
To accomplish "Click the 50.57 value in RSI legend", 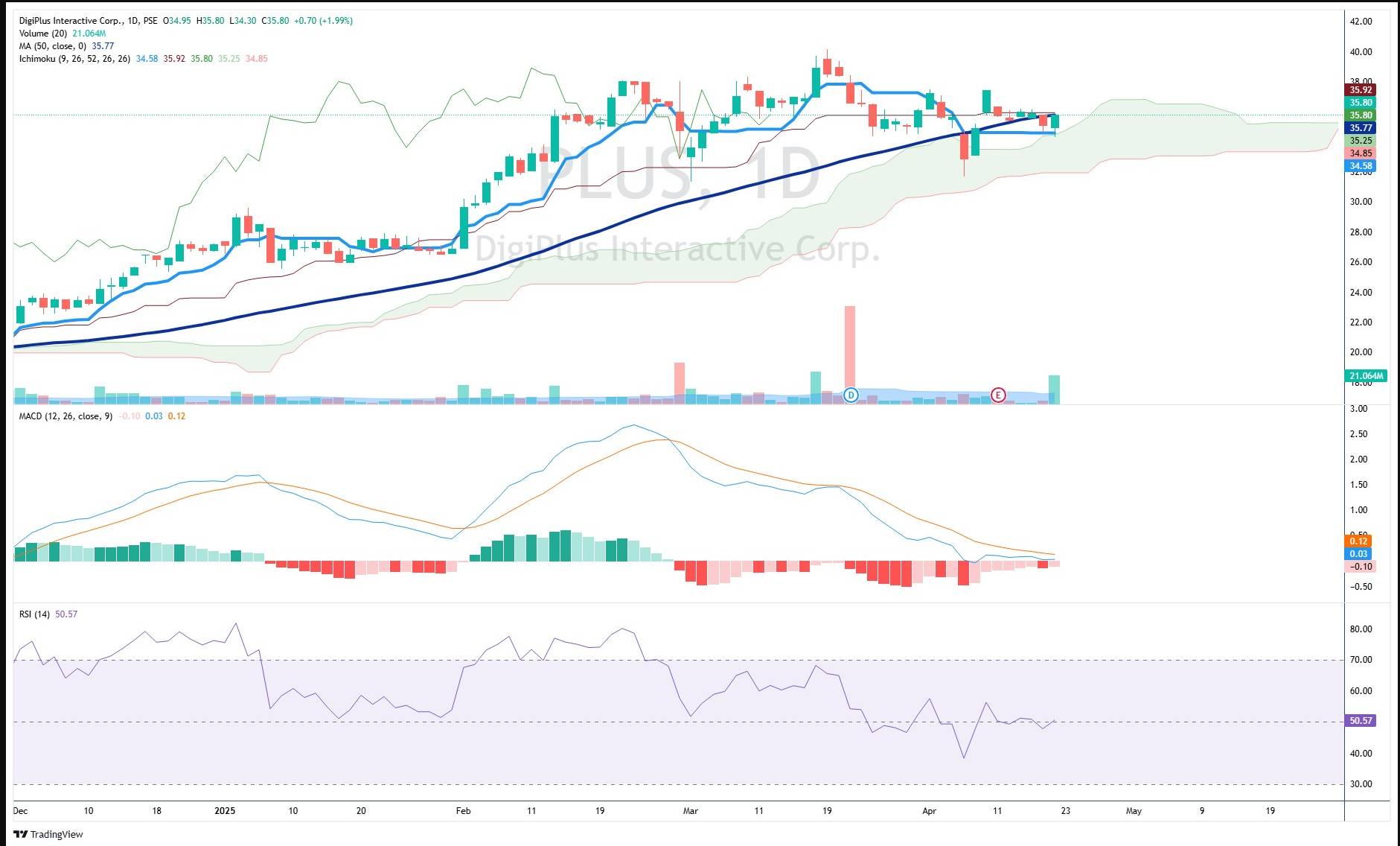I will (x=66, y=614).
